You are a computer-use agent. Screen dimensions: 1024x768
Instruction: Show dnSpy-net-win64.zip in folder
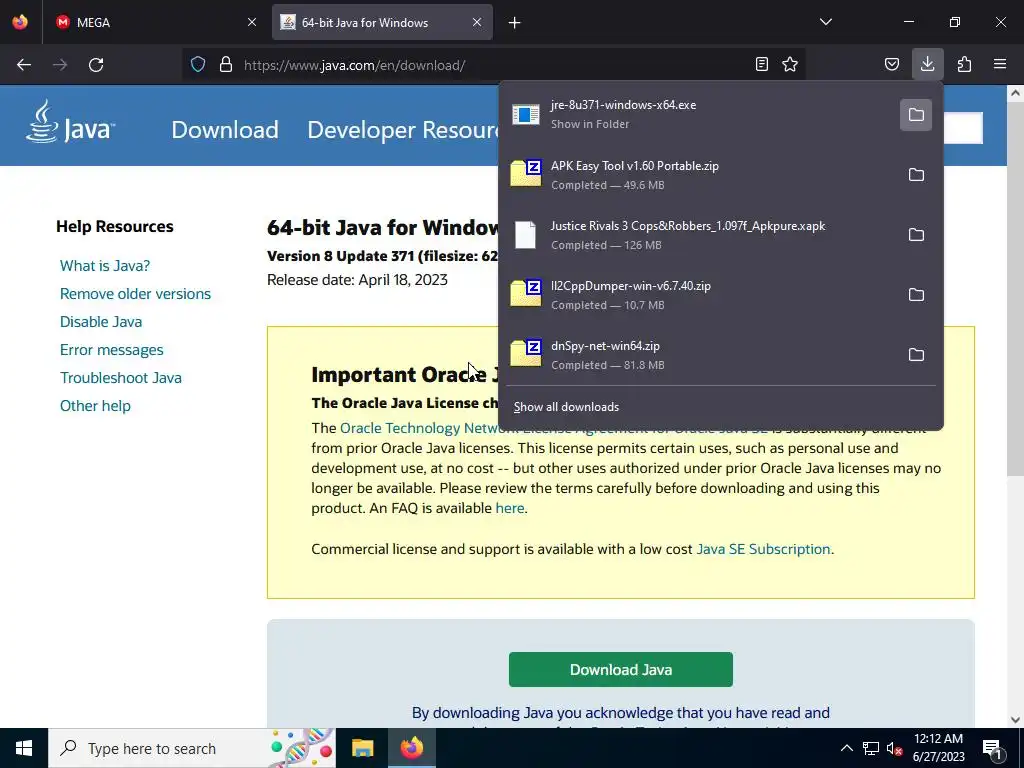pyautogui.click(x=916, y=355)
